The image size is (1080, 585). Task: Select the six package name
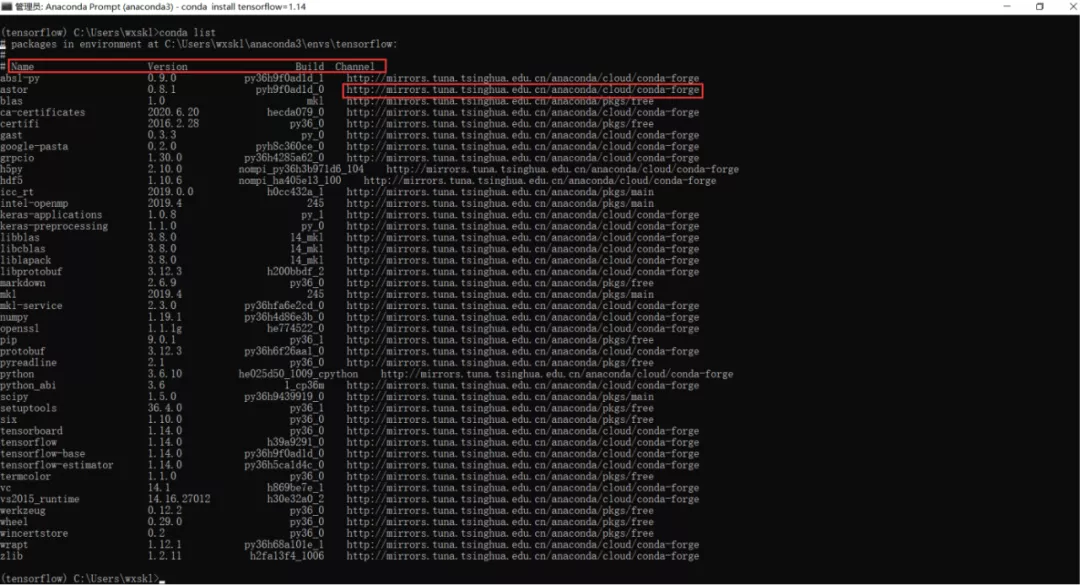pyautogui.click(x=8, y=419)
